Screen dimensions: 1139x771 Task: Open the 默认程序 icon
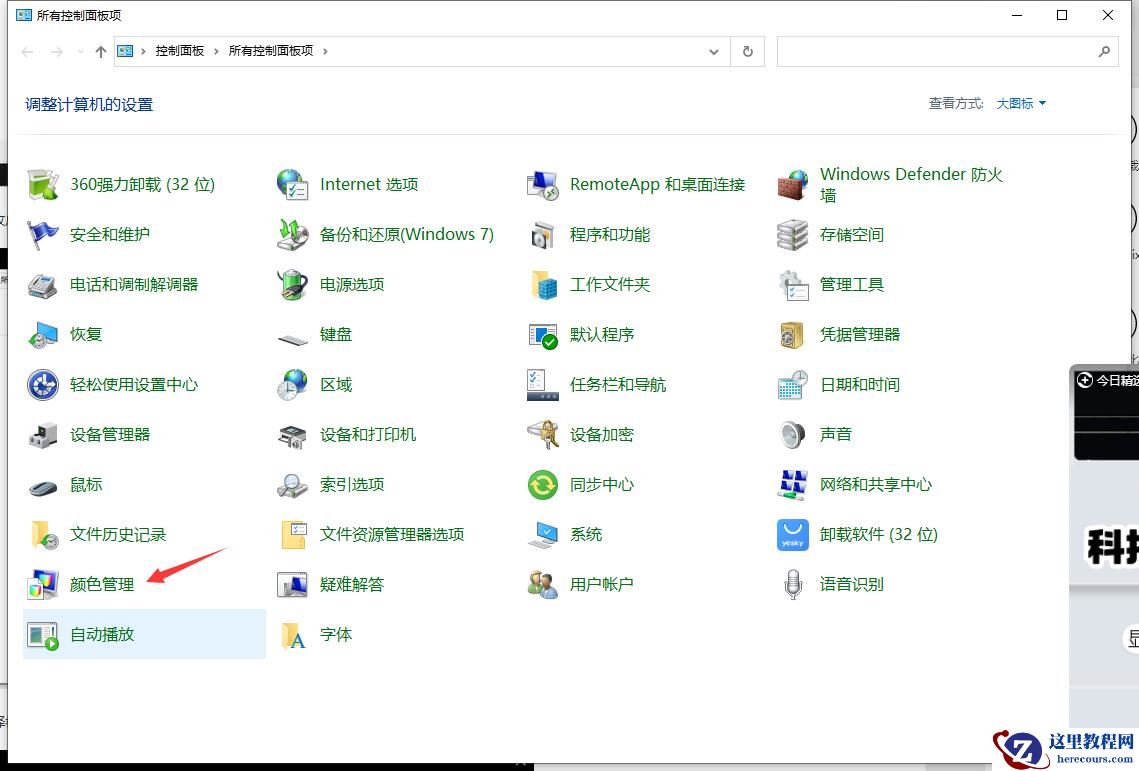pos(543,335)
